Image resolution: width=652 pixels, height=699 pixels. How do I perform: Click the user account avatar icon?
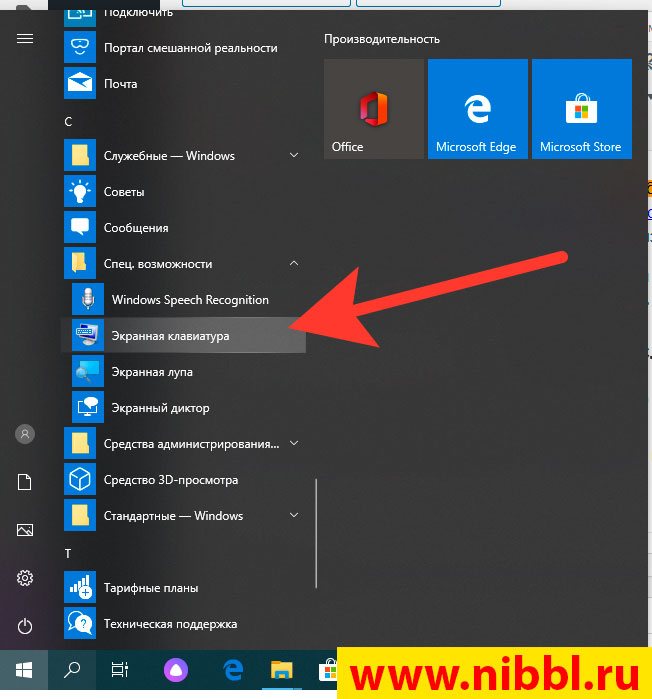[x=25, y=434]
